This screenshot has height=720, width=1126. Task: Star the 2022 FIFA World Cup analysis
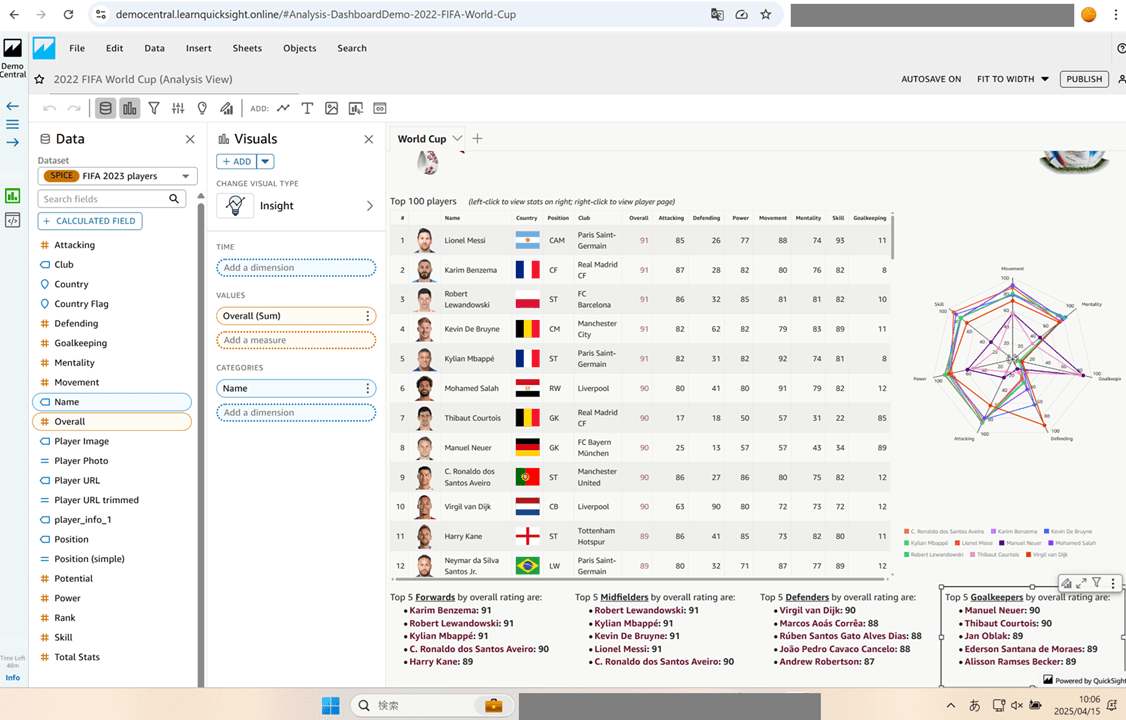tap(39, 80)
